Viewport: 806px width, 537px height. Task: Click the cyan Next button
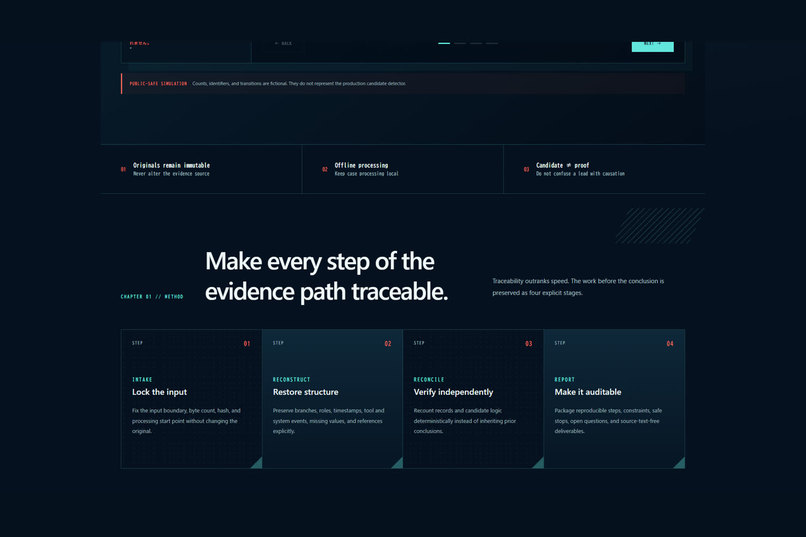coord(652,46)
